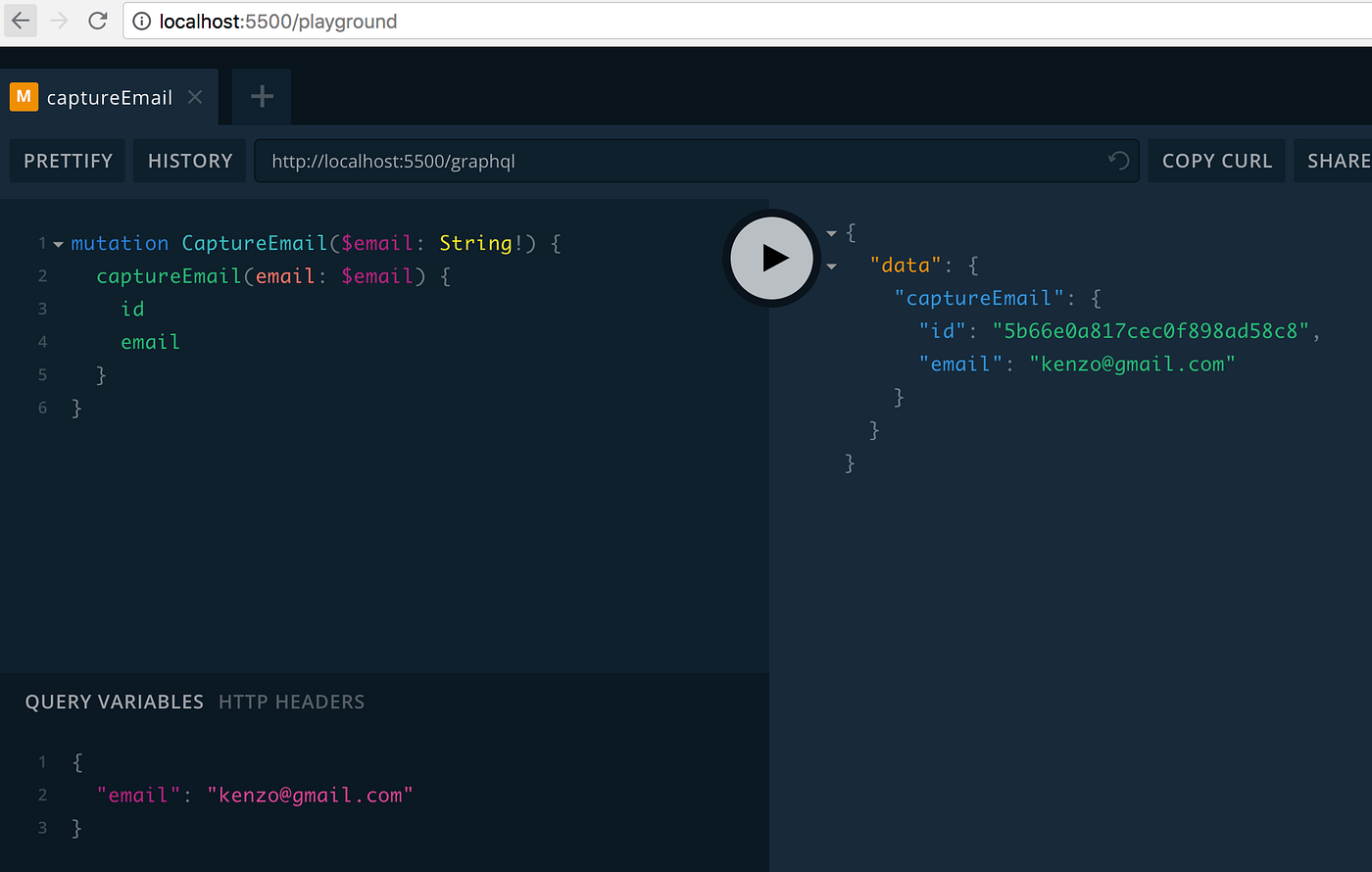
Task: Click the id value 5b66e0a817cec0f898ad58c8
Action: click(1151, 331)
